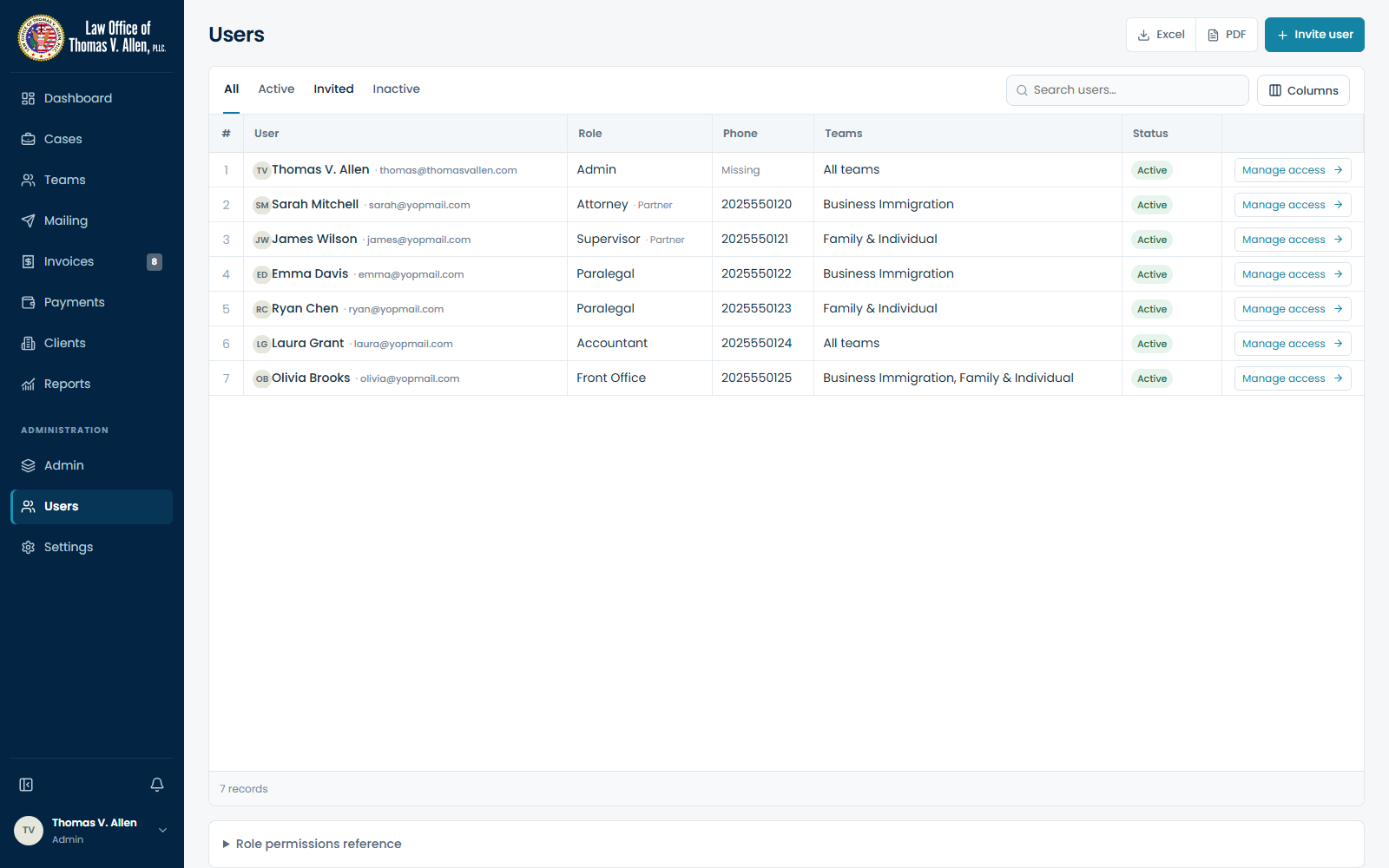Click the Invite user button
The image size is (1389, 868).
1314,35
